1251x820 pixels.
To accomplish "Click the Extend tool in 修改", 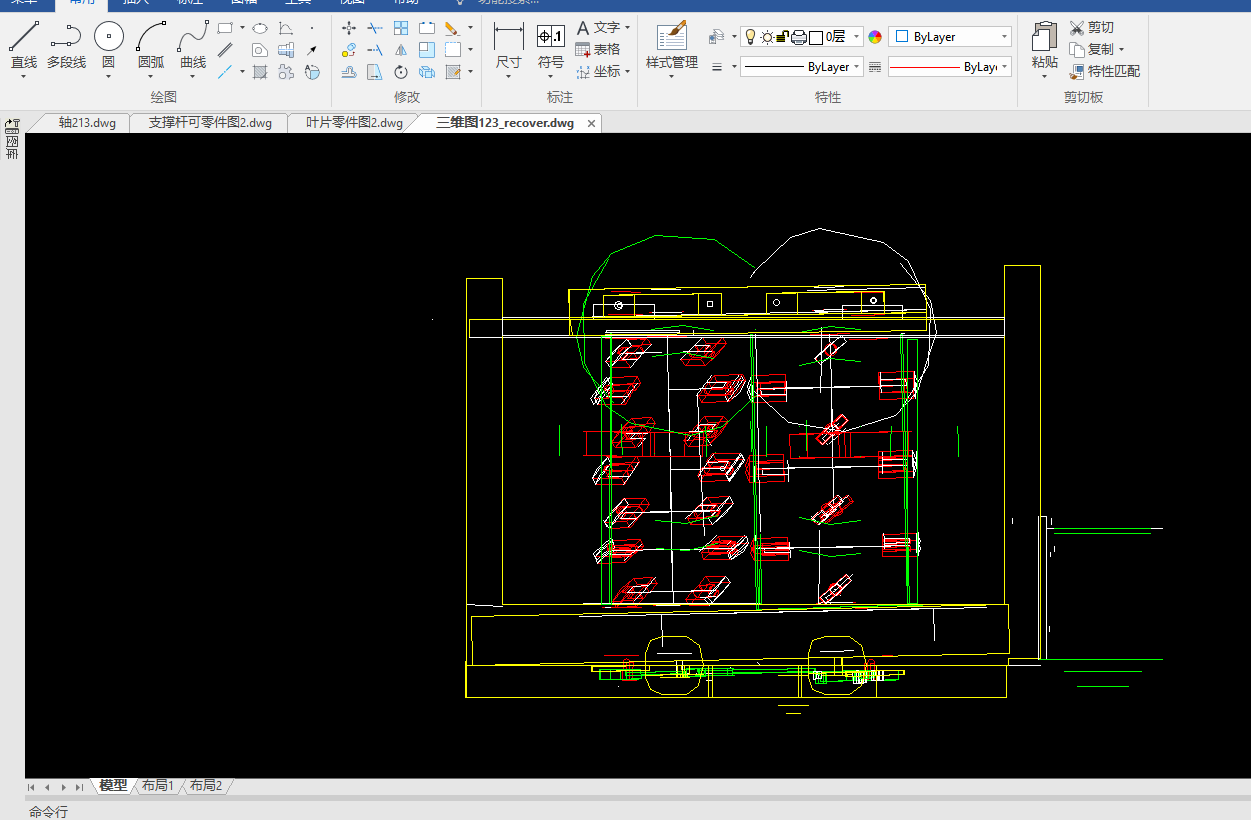I will [x=375, y=50].
